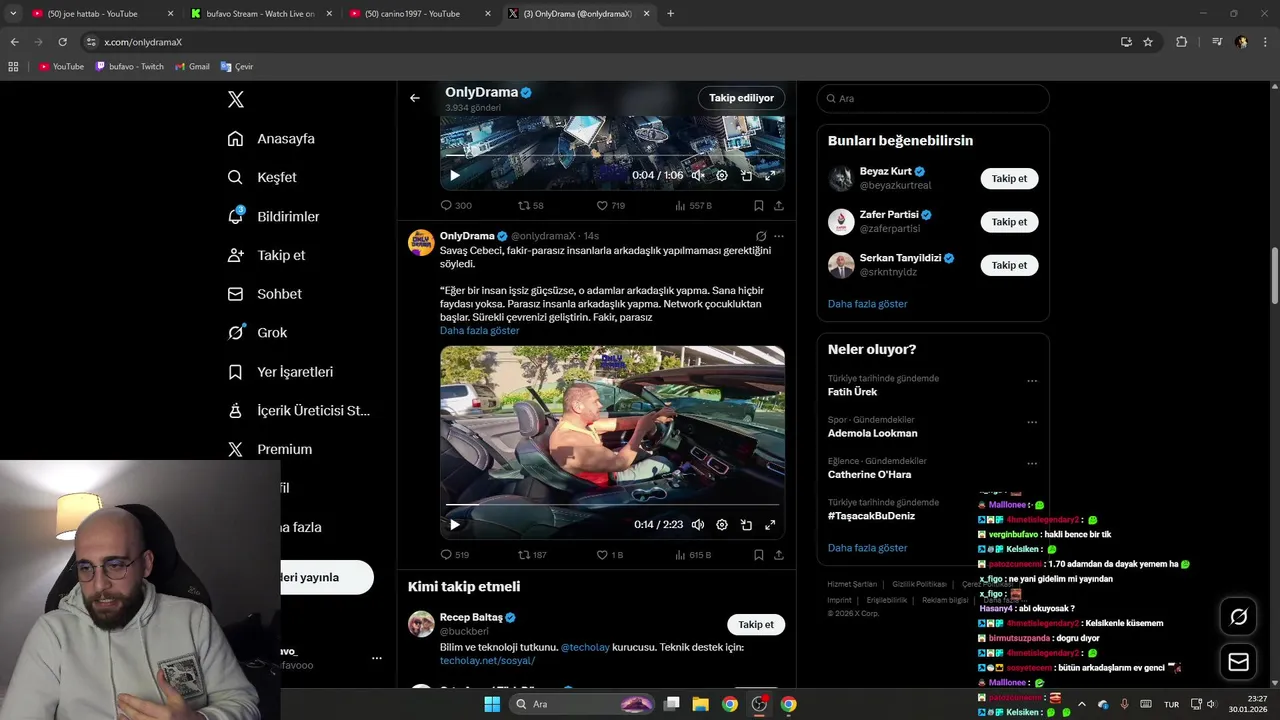This screenshot has width=1280, height=720.
Task: Share the post with 719 likes
Action: coord(778,205)
